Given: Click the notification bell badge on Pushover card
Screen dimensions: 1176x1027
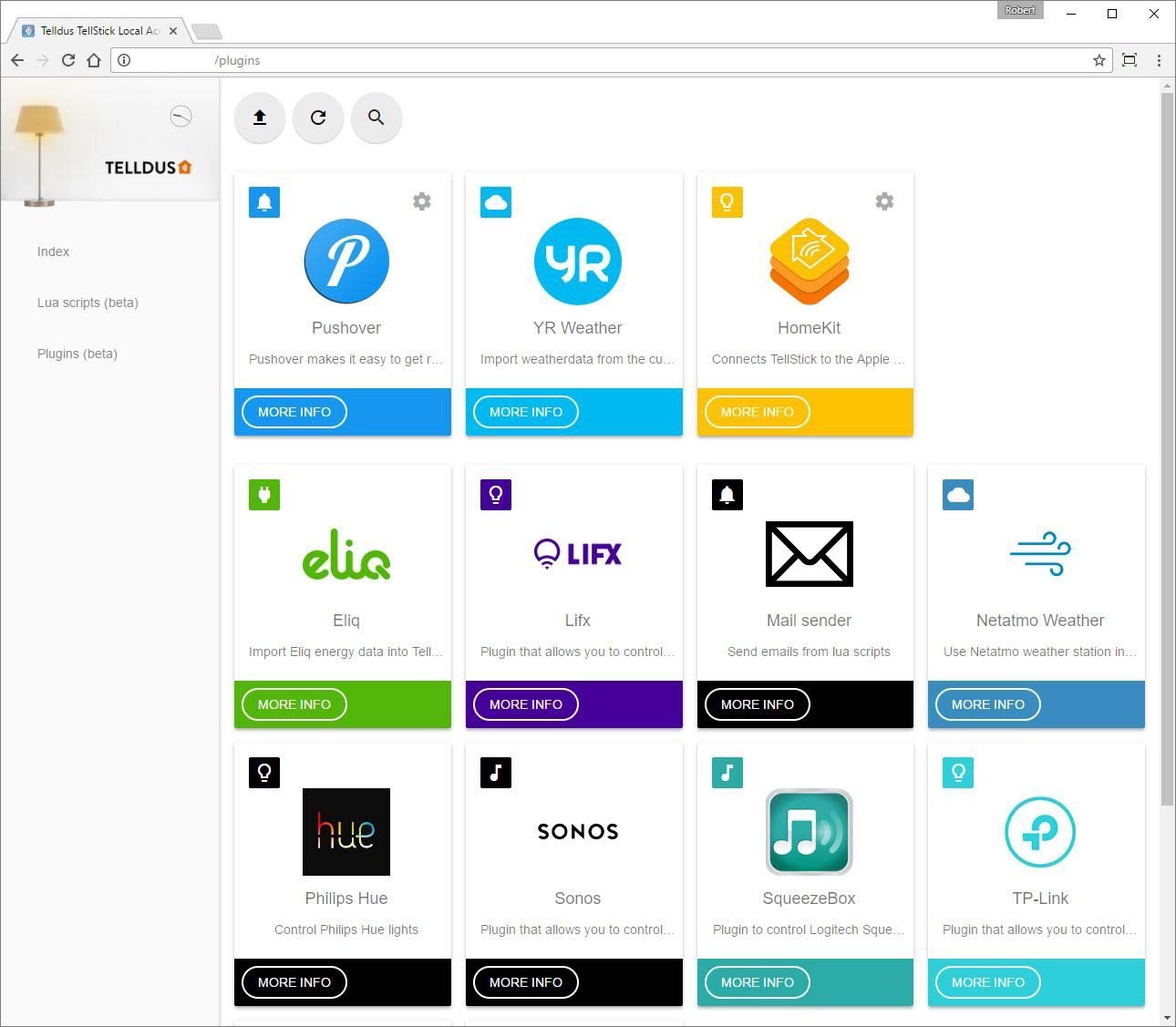Looking at the screenshot, I should (264, 202).
